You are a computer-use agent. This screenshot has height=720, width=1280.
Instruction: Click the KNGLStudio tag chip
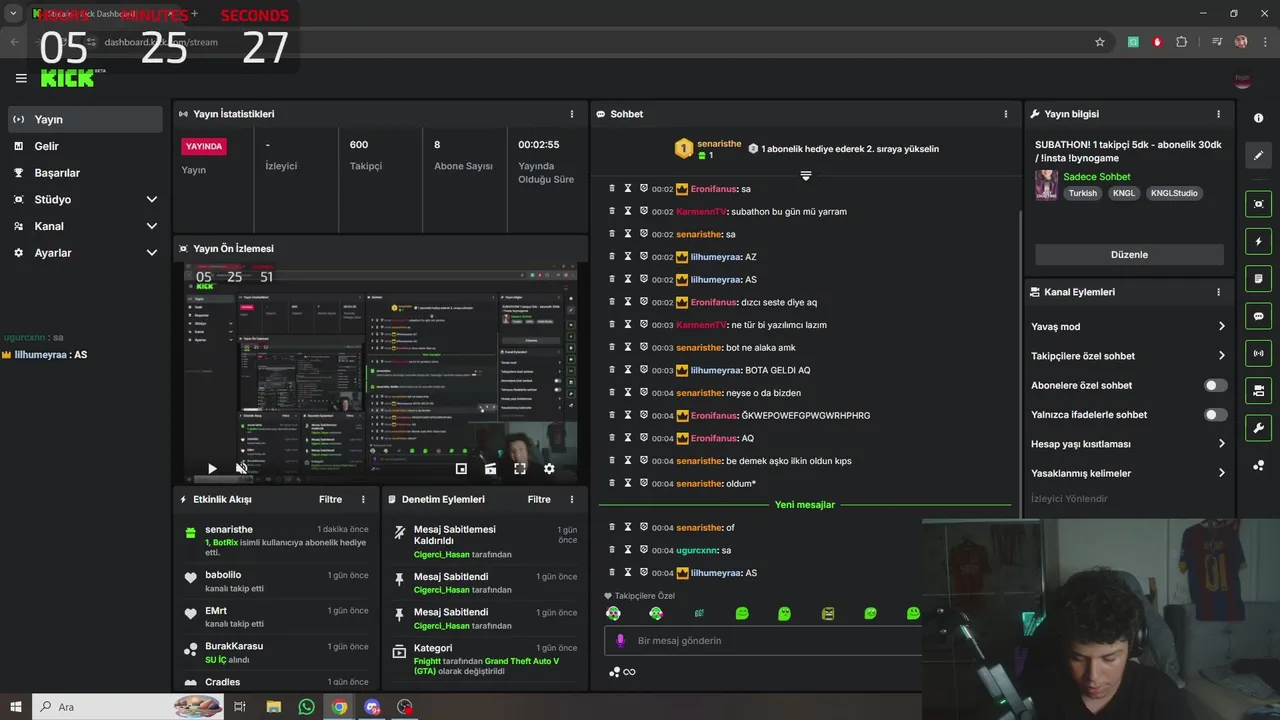1173,193
